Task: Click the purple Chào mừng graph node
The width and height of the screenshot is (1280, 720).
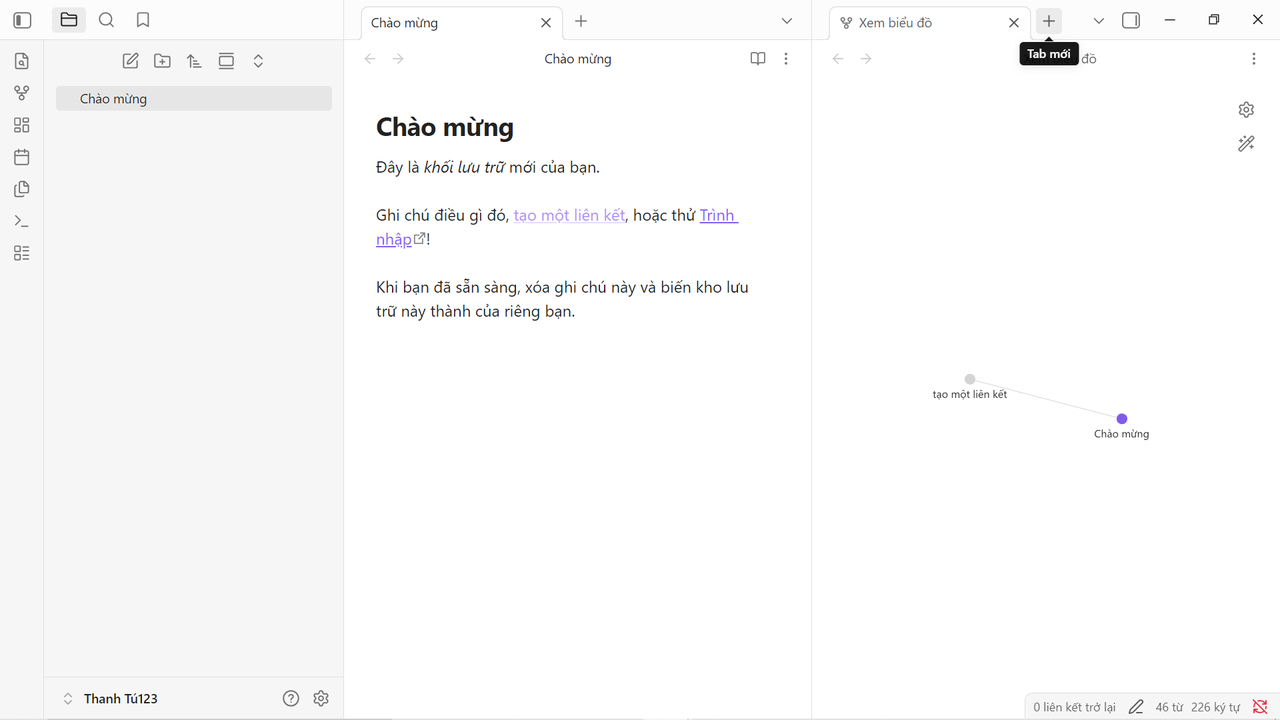Action: 1122,419
